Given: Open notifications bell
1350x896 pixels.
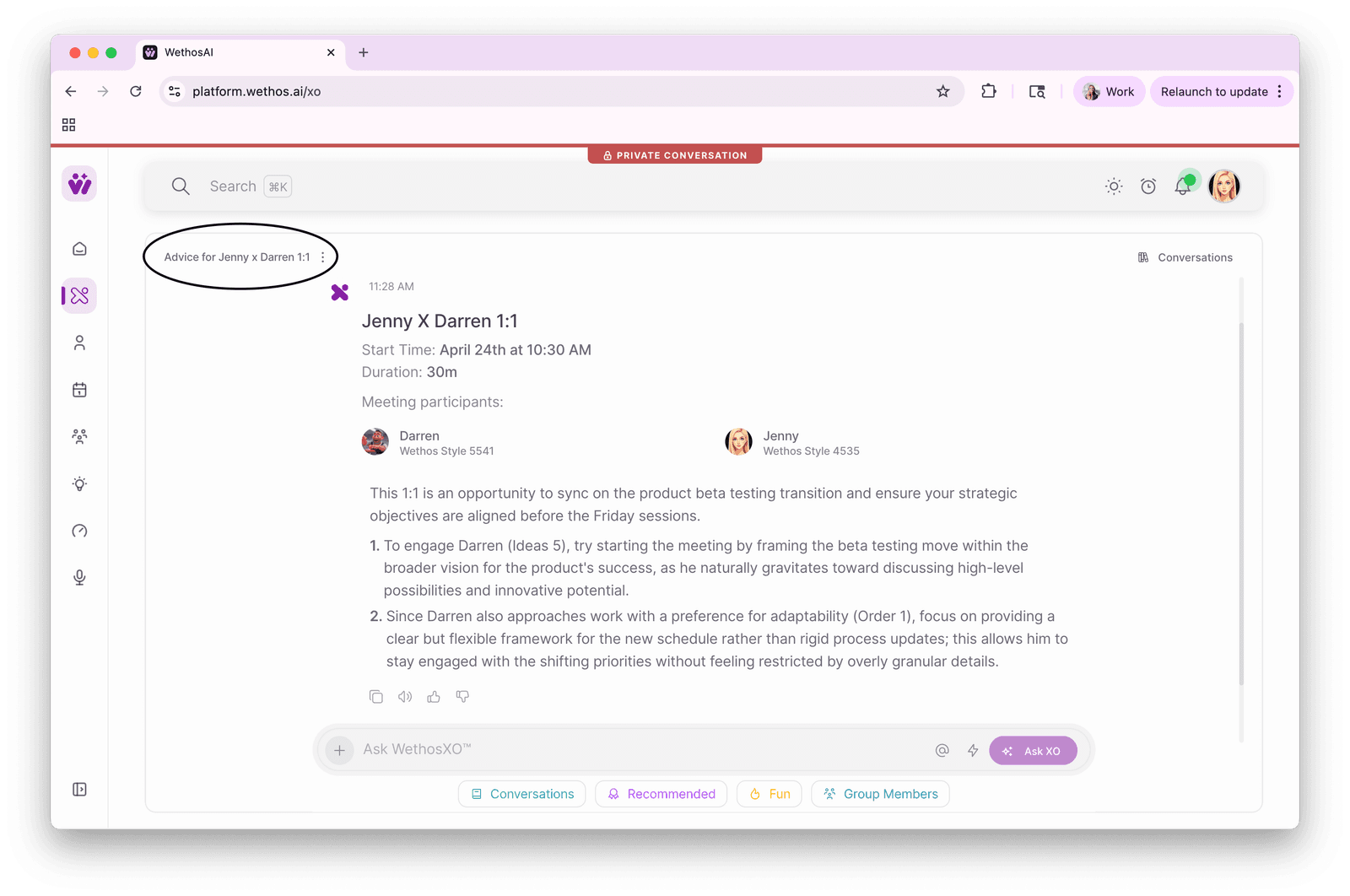Looking at the screenshot, I should coord(1183,186).
